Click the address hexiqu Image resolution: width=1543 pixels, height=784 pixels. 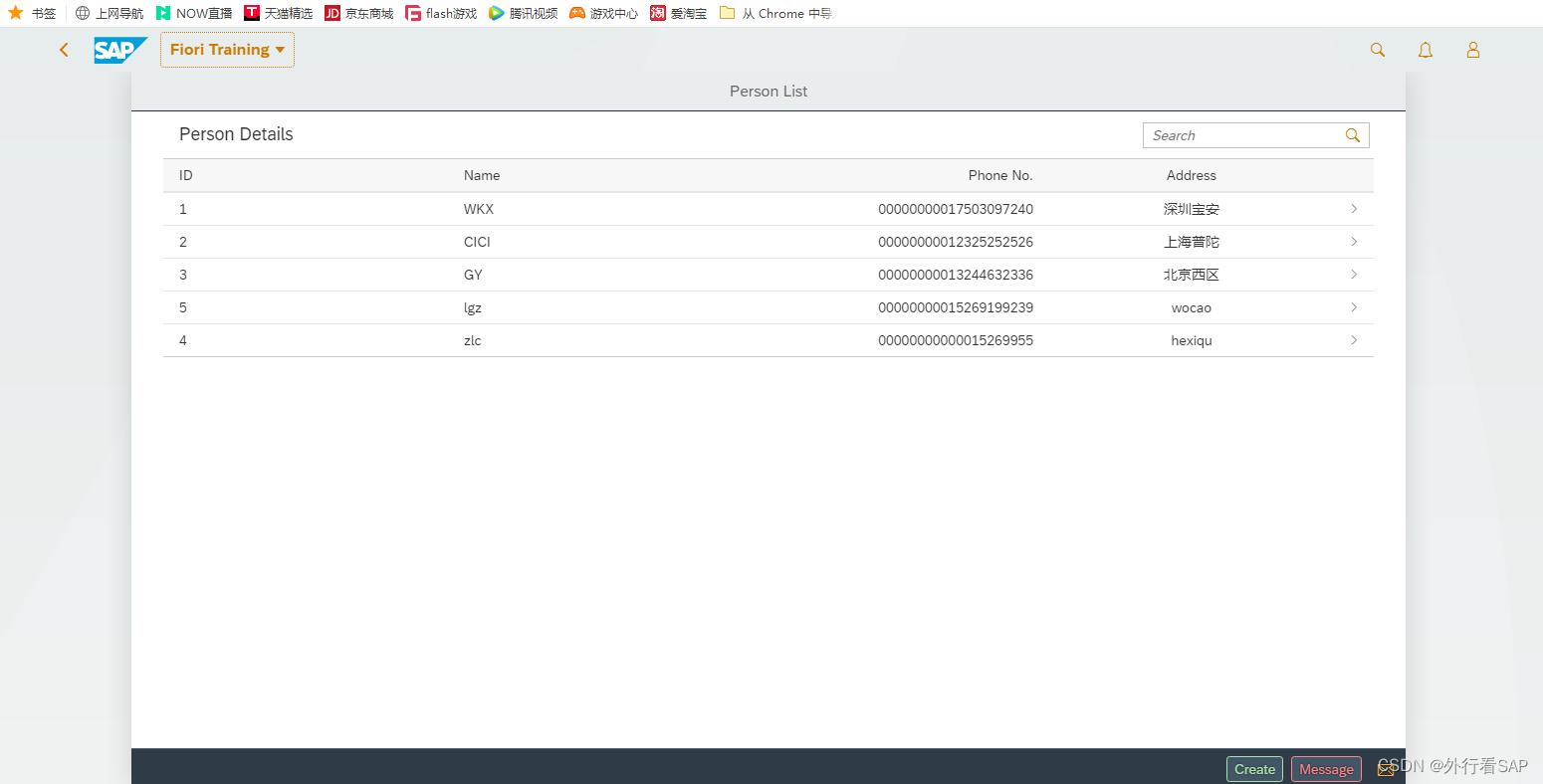[x=1192, y=340]
